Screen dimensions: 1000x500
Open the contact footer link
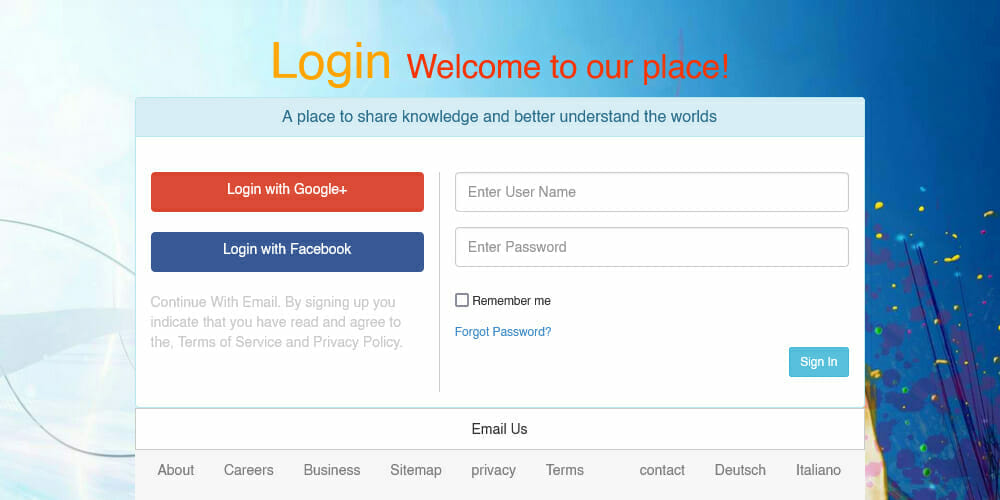click(662, 470)
